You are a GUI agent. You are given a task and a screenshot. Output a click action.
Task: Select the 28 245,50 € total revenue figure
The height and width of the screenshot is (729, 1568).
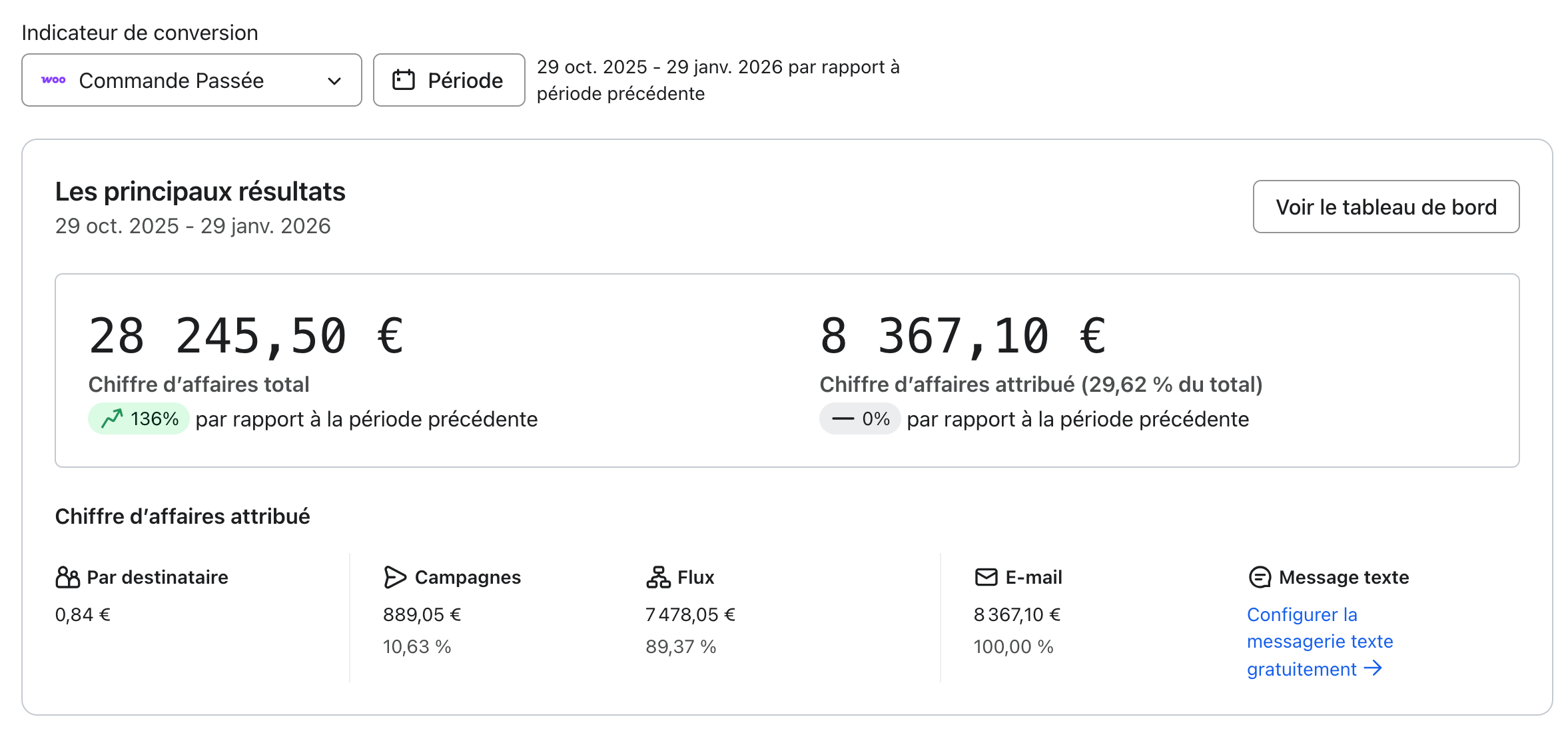[246, 336]
